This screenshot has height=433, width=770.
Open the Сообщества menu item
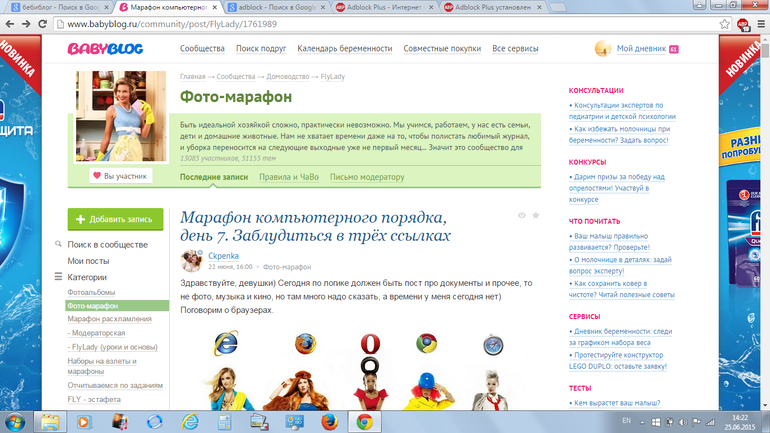click(202, 49)
